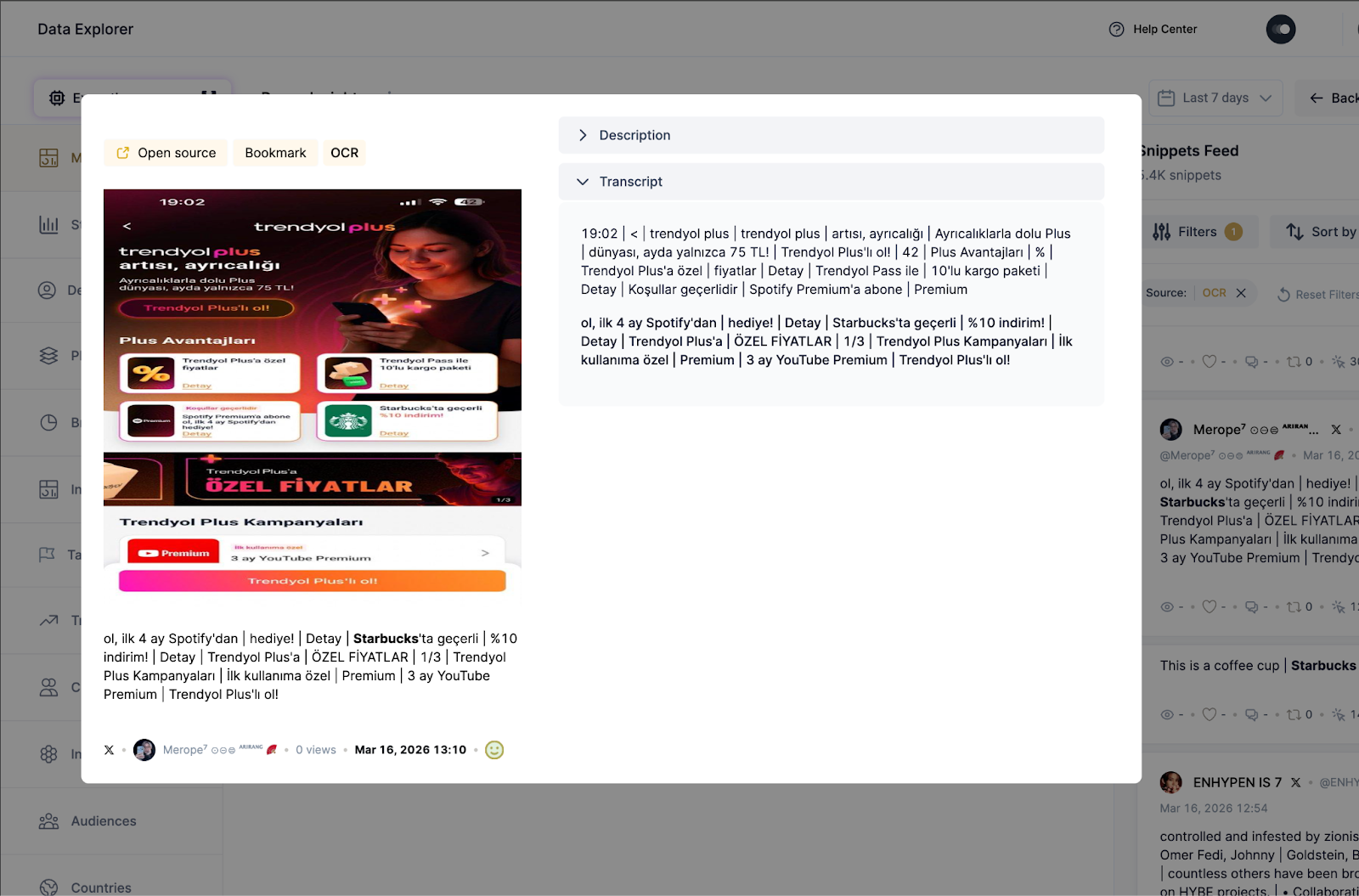Image resolution: width=1359 pixels, height=896 pixels.
Task: Click the flag icon in sidebar
Action: click(47, 555)
